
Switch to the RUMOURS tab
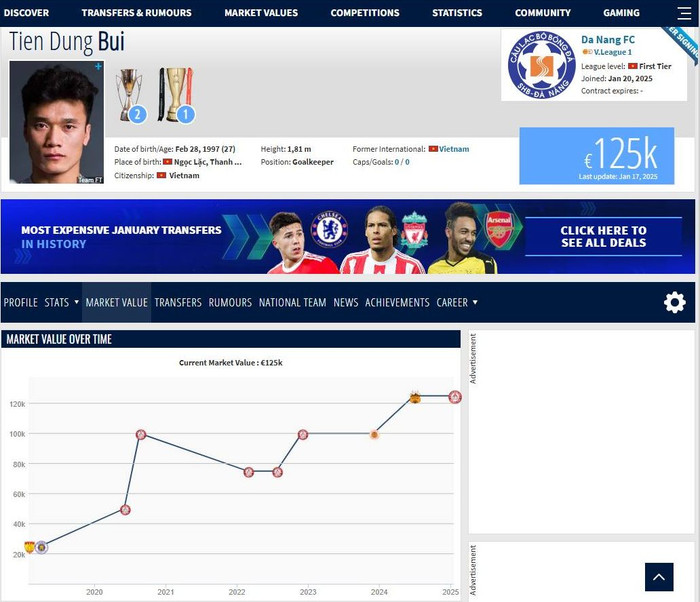(x=230, y=302)
